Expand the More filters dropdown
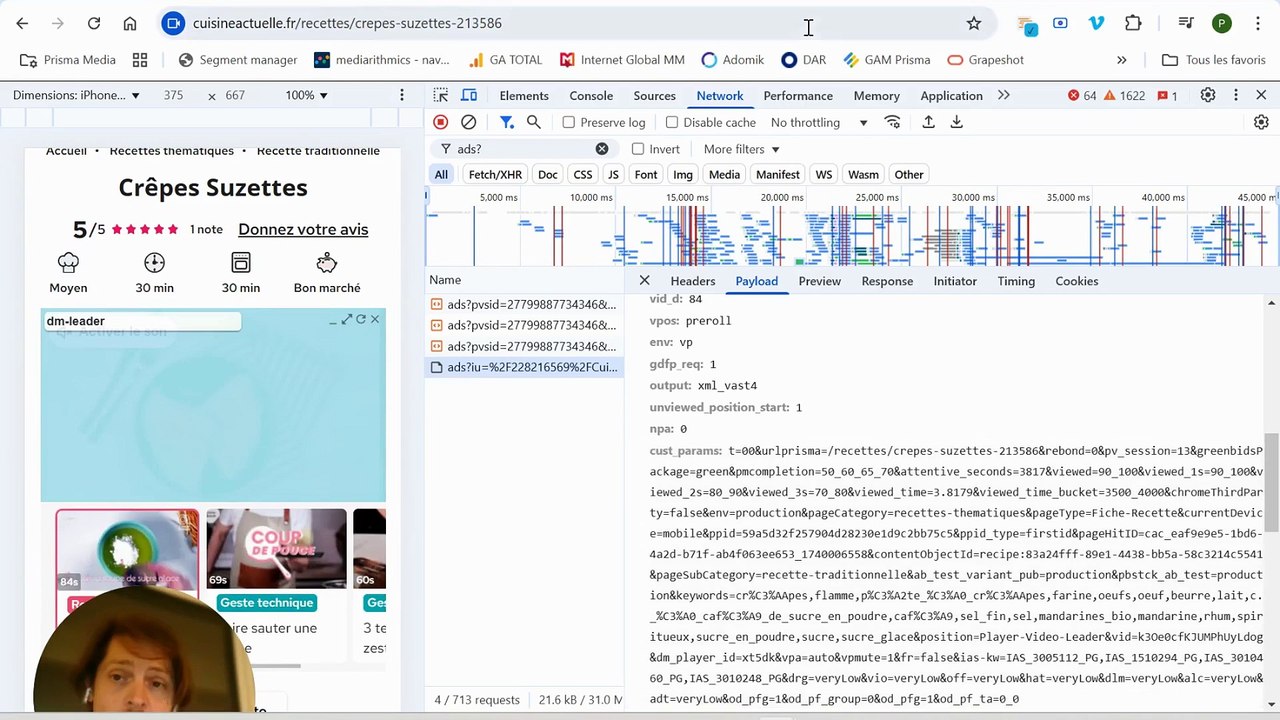This screenshot has height=720, width=1280. 741,149
